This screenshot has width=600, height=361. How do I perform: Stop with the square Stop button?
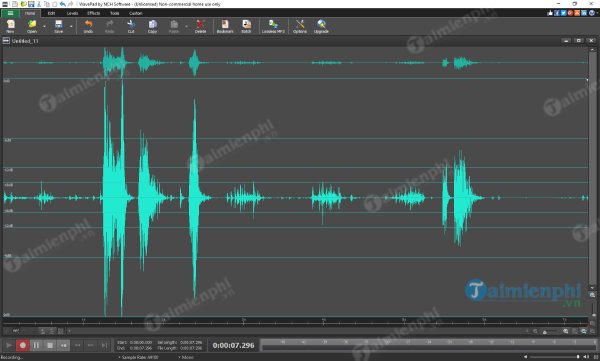50,345
